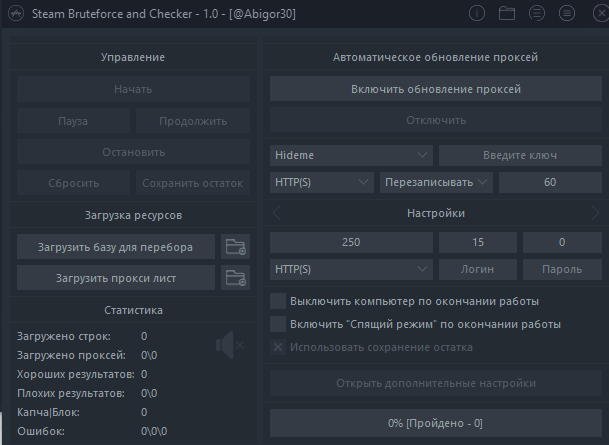Click the Плохих результатов: label
The image size is (609, 445).
(x=71, y=393)
